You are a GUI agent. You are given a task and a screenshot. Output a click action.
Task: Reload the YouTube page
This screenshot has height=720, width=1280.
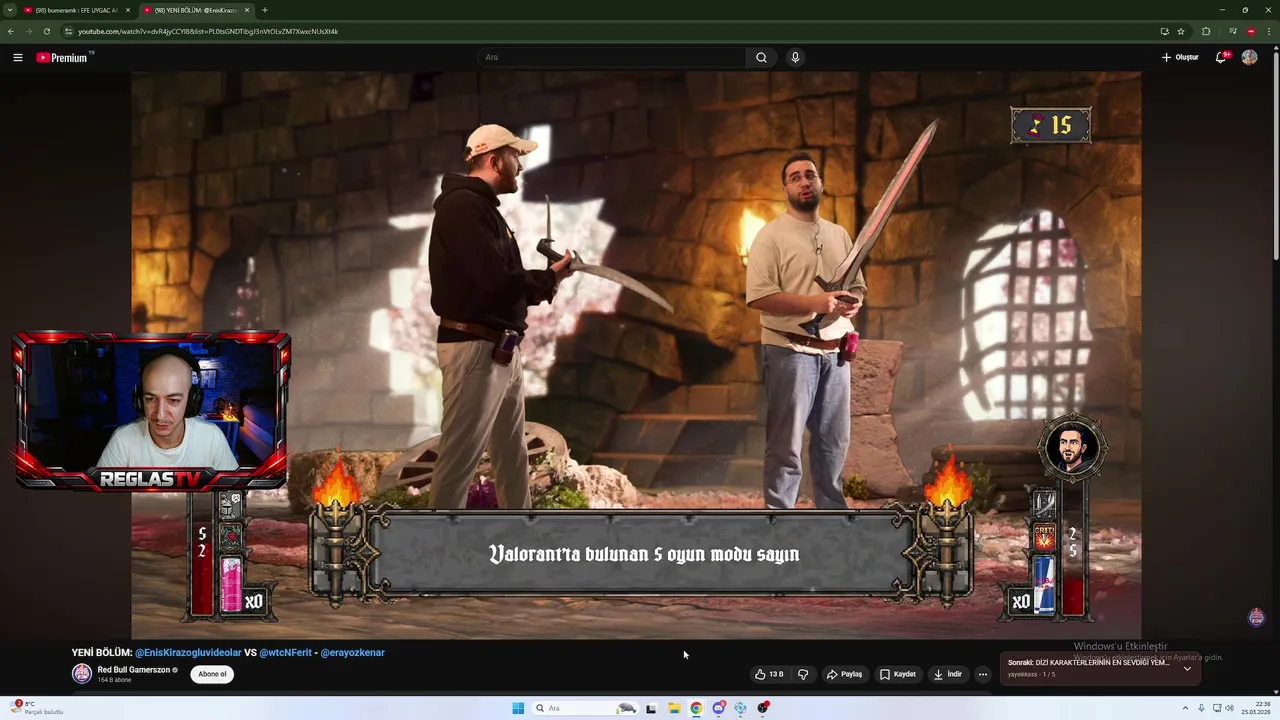point(46,31)
